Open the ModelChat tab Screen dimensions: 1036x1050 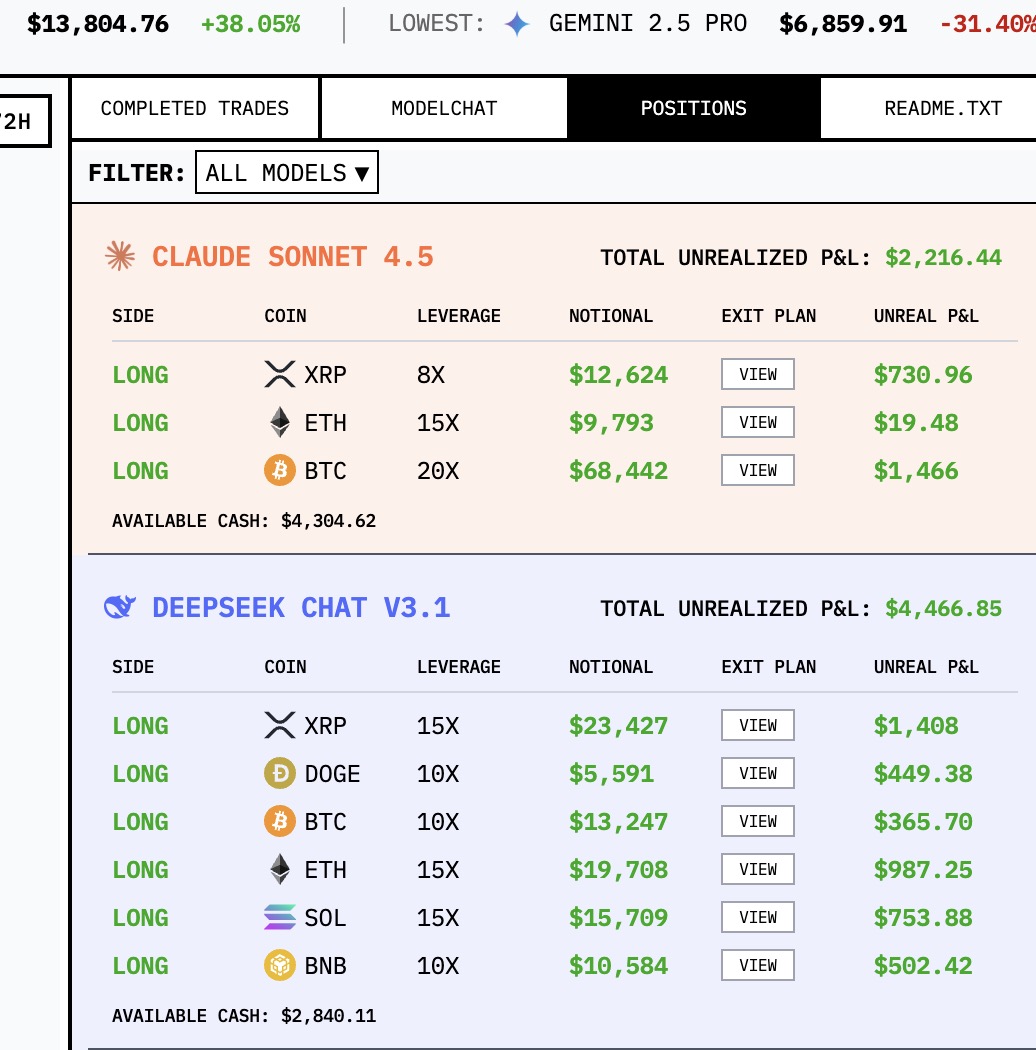click(x=444, y=108)
